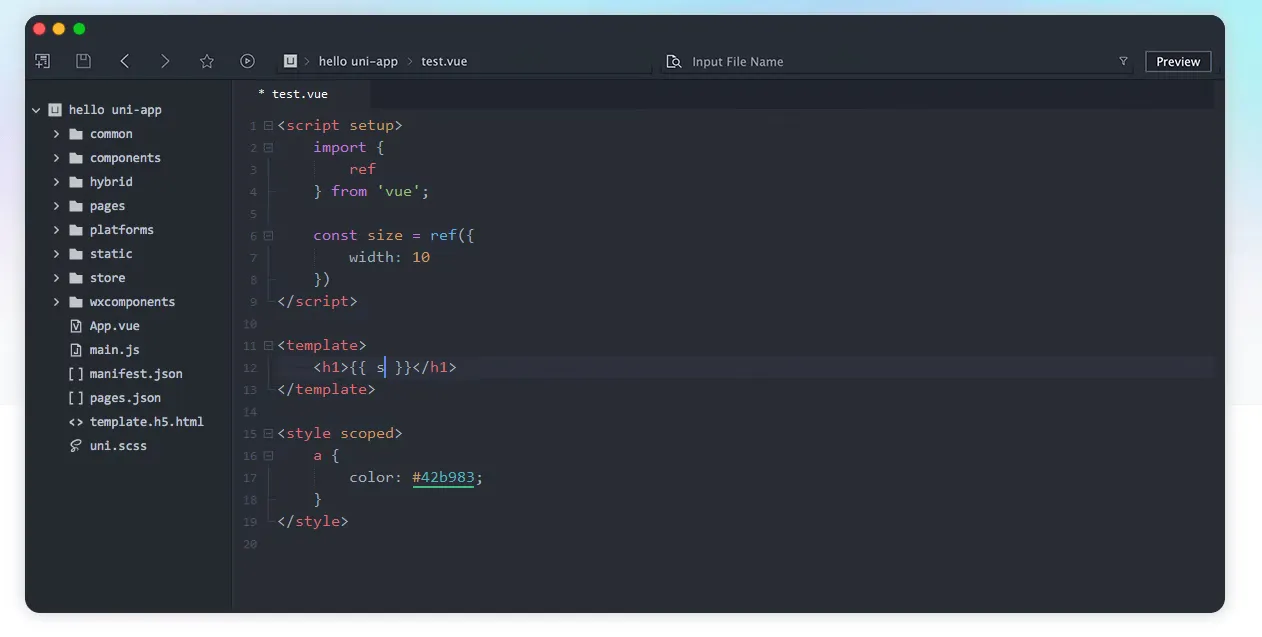The image size is (1262, 637).
Task: Expand the components folder
Action: pyautogui.click(x=57, y=158)
